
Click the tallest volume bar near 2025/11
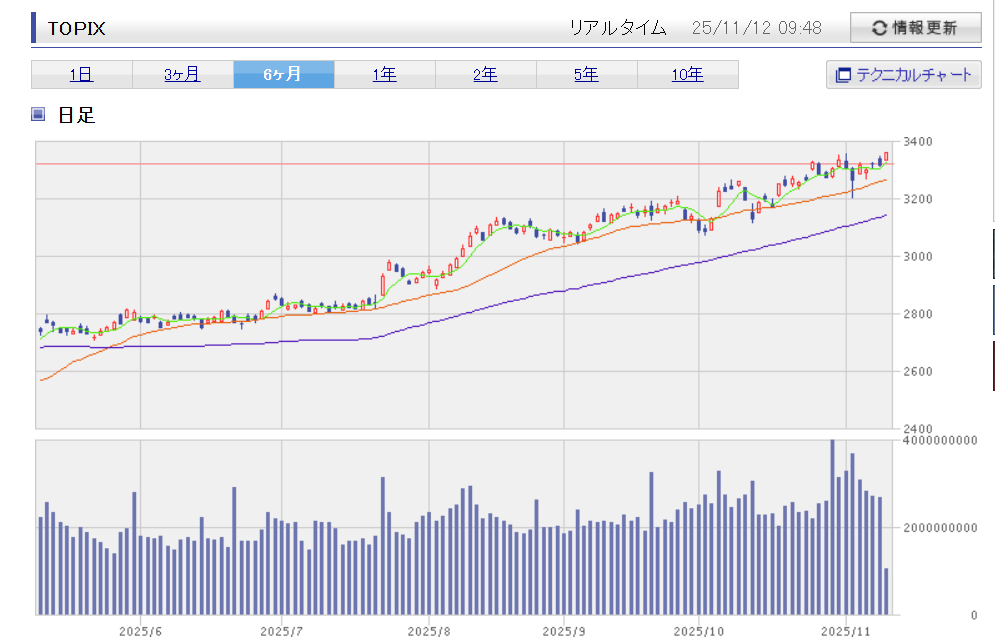pyautogui.click(x=832, y=527)
